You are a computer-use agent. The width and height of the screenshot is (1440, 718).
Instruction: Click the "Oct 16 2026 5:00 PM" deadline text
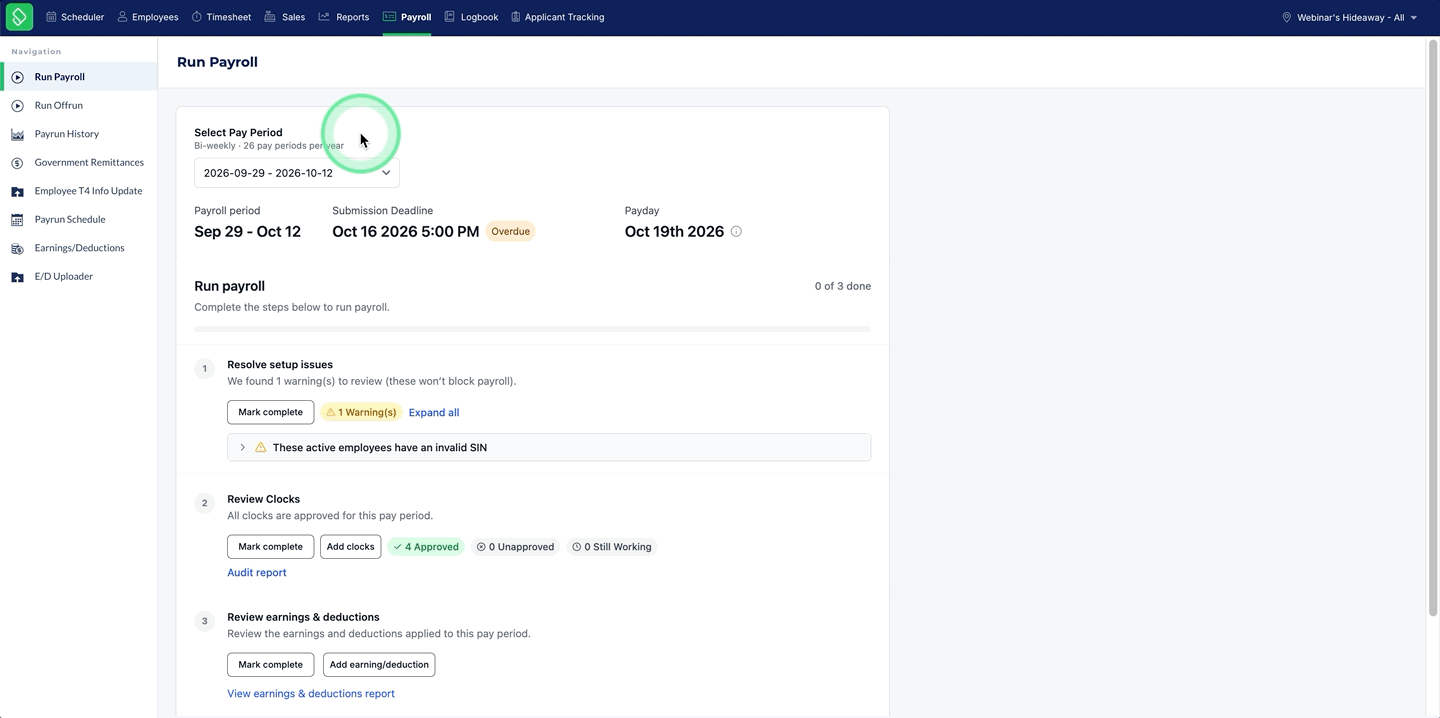[x=406, y=232]
